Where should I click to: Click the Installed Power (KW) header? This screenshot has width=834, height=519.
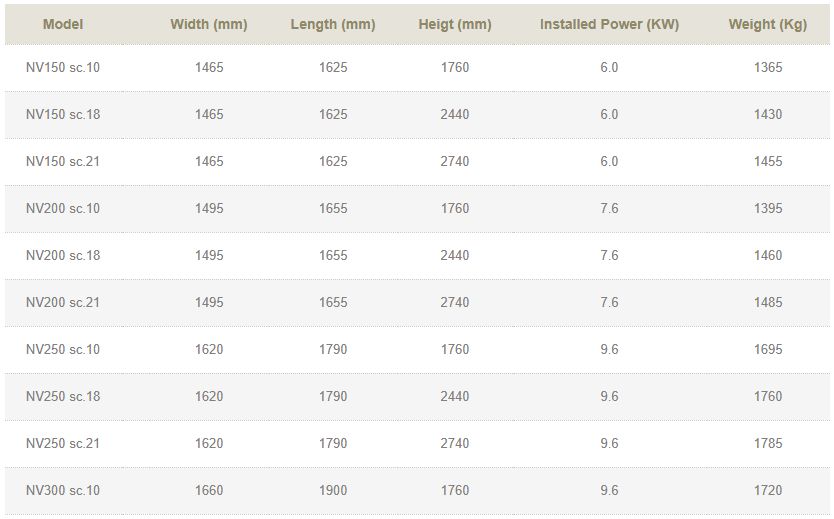pyautogui.click(x=609, y=24)
